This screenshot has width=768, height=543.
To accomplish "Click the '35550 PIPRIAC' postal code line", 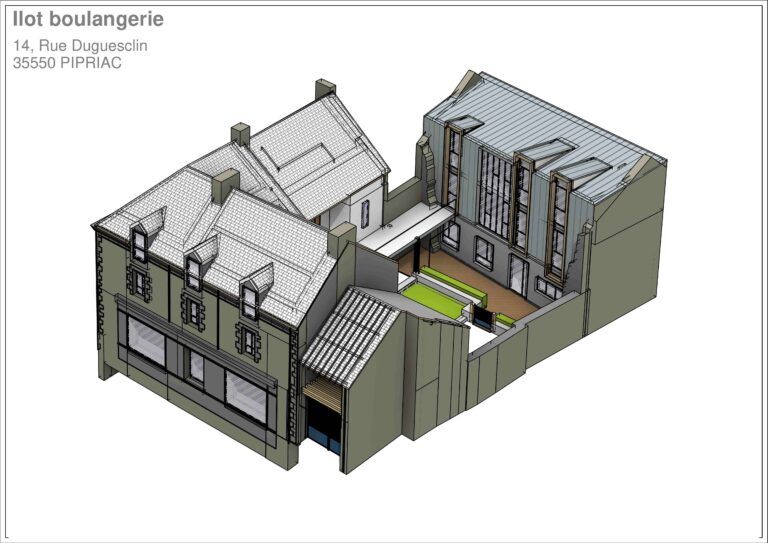I will click(x=67, y=63).
